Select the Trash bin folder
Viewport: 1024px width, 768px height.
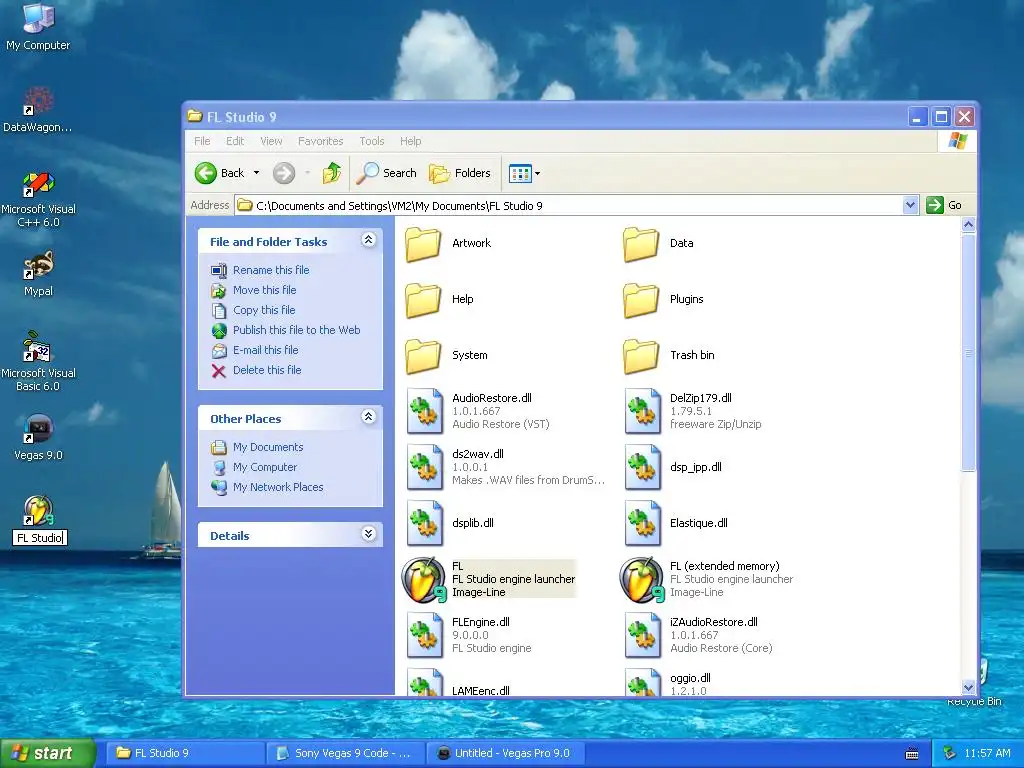(x=641, y=356)
